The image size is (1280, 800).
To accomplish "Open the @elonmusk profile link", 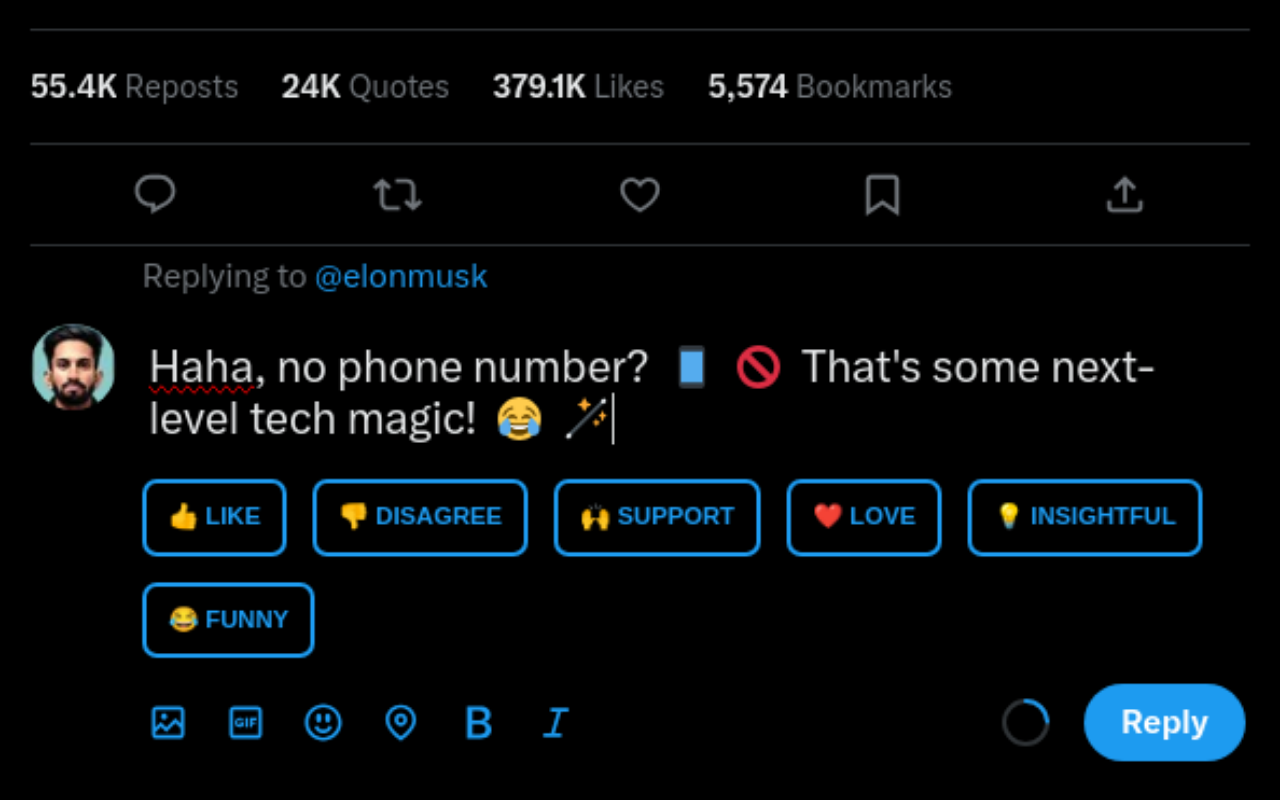I will tap(402, 276).
